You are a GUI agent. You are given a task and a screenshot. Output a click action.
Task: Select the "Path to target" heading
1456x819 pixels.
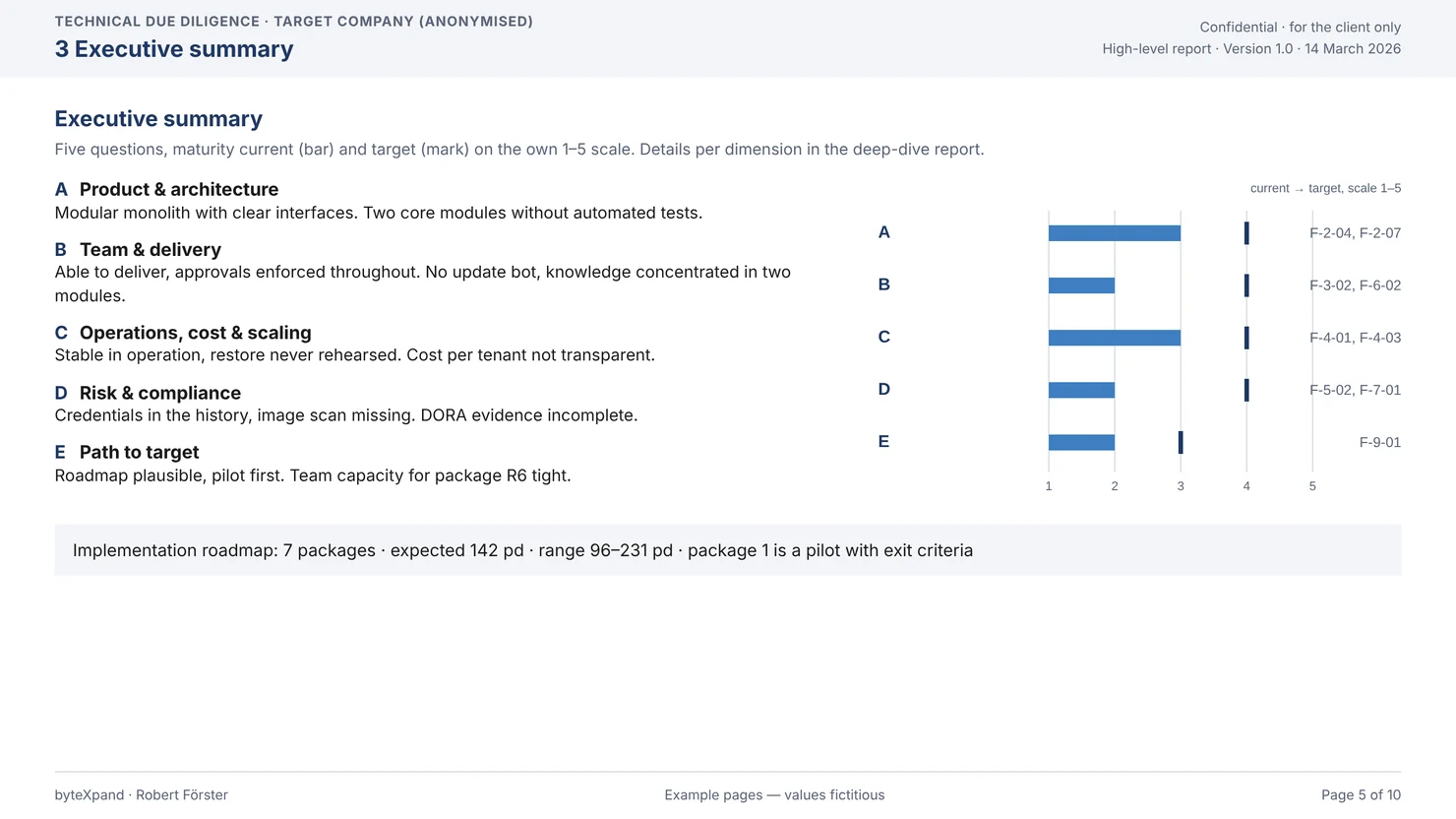tap(140, 453)
